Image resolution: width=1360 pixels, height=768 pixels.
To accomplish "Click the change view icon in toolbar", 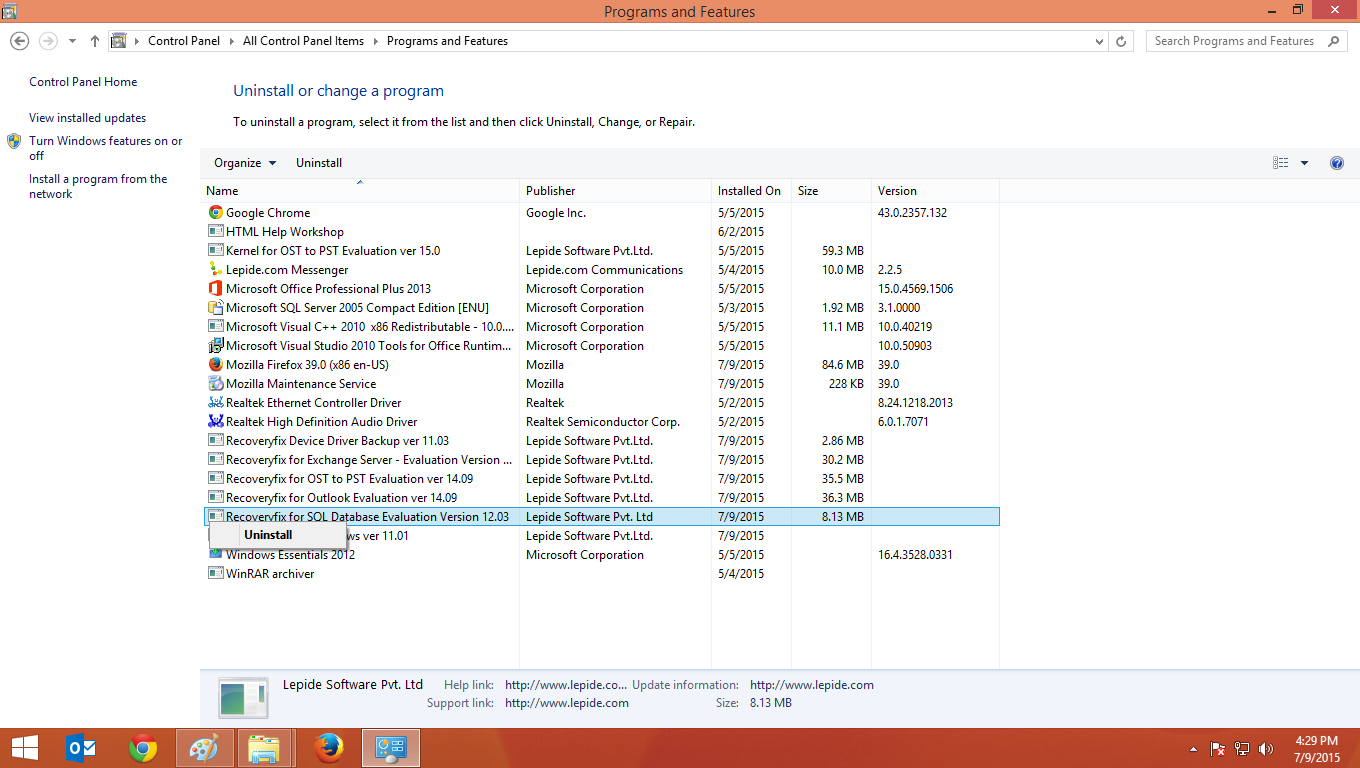I will (x=1281, y=163).
